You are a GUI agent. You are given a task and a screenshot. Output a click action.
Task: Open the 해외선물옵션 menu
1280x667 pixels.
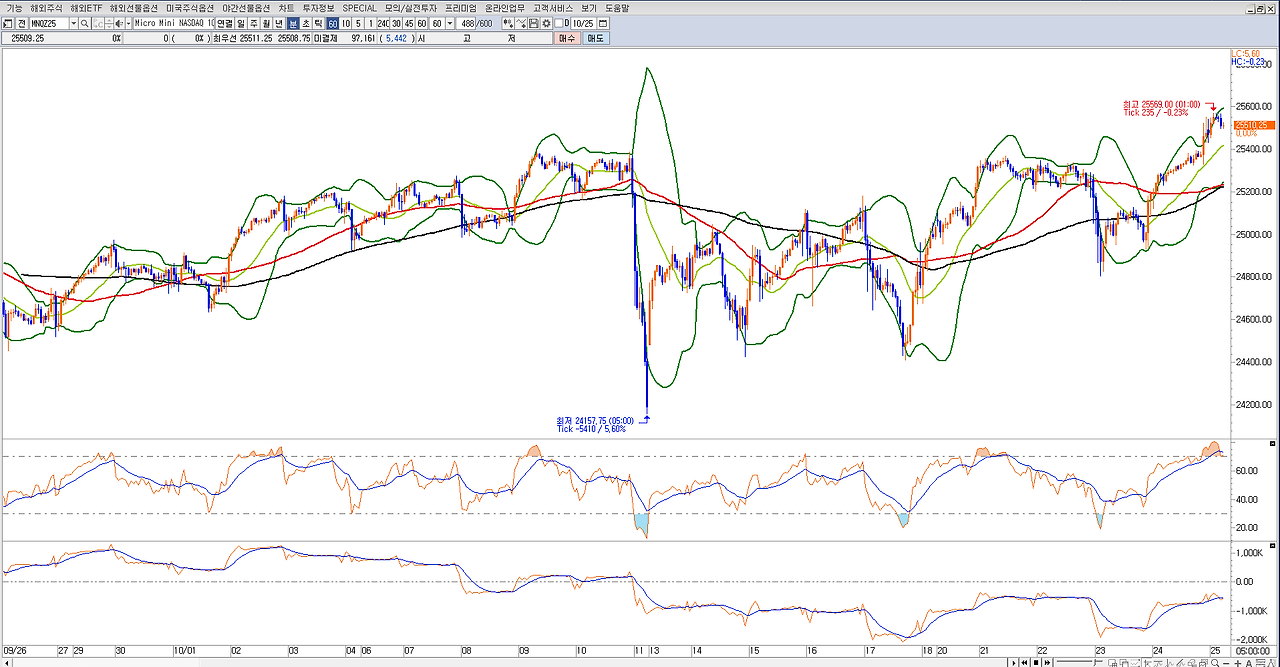134,8
